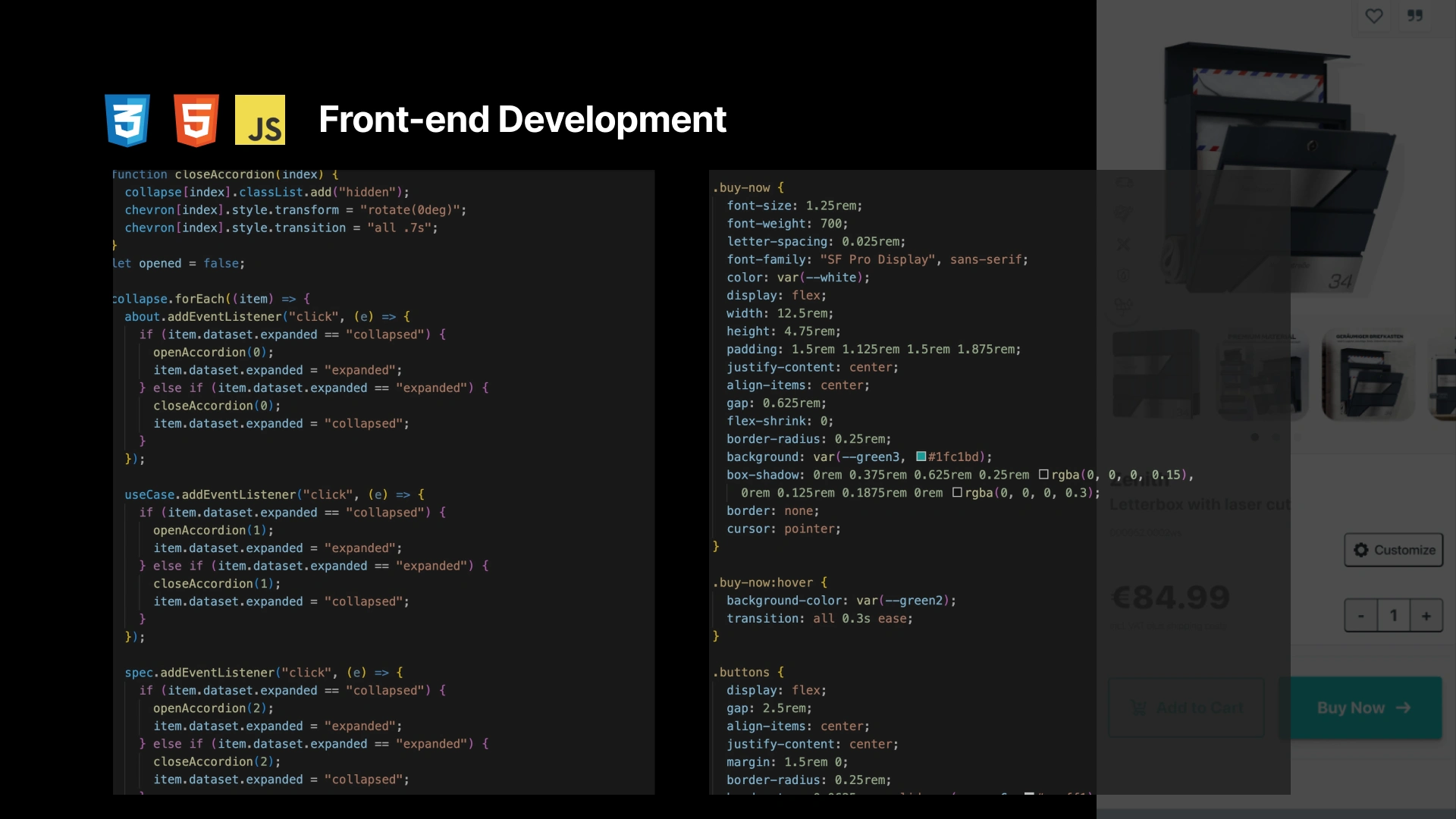This screenshot has height=819, width=1456.
Task: Increase quantity with the plus button
Action: 1426,616
